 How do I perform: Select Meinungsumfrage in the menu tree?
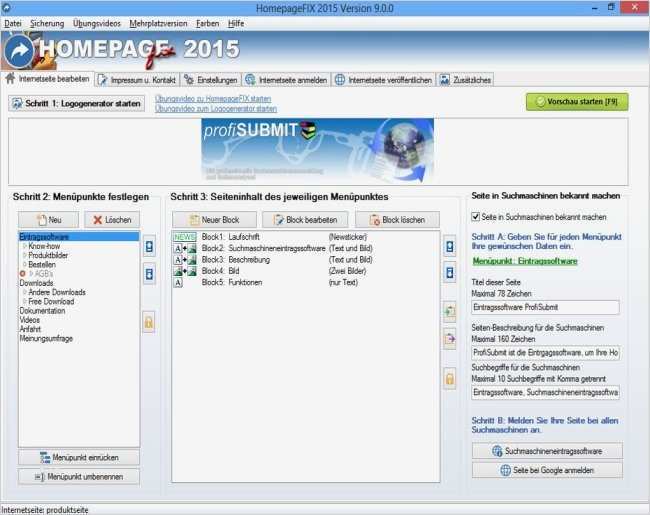pyautogui.click(x=46, y=338)
